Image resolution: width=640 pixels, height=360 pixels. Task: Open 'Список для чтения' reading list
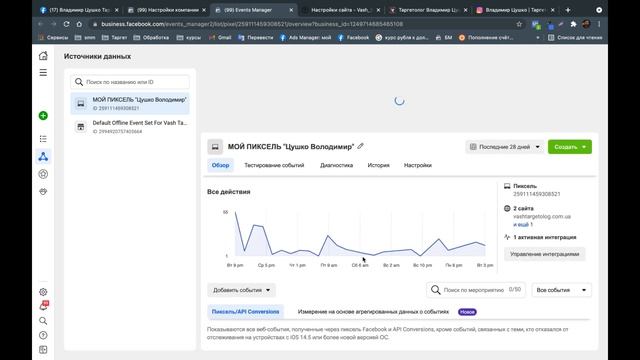pyautogui.click(x=576, y=38)
